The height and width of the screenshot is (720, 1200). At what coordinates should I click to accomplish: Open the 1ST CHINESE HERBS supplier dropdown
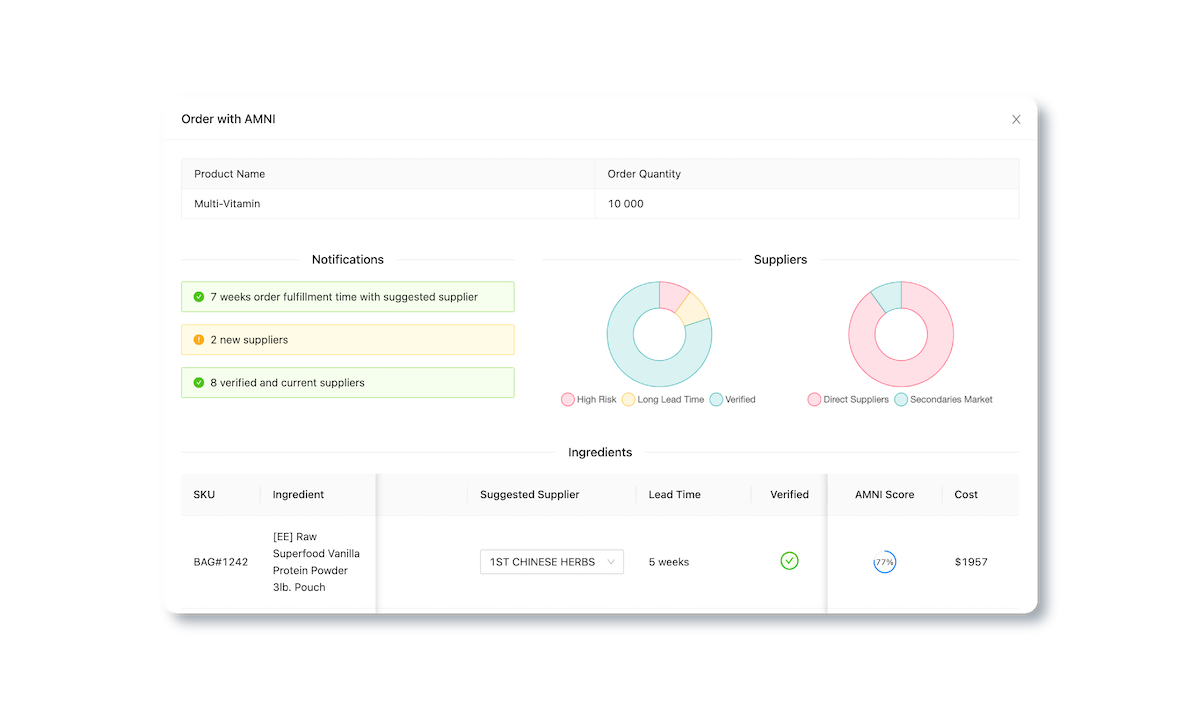[x=552, y=562]
